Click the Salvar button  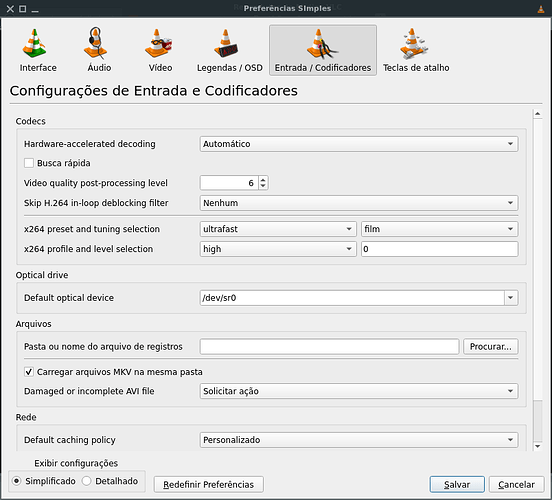tap(457, 485)
